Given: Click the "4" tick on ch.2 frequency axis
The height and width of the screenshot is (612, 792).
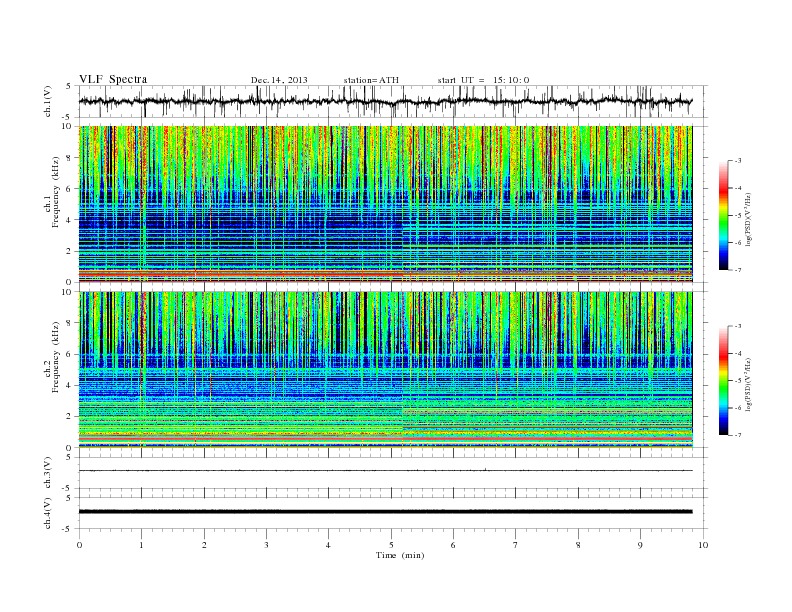Looking at the screenshot, I should point(70,385).
